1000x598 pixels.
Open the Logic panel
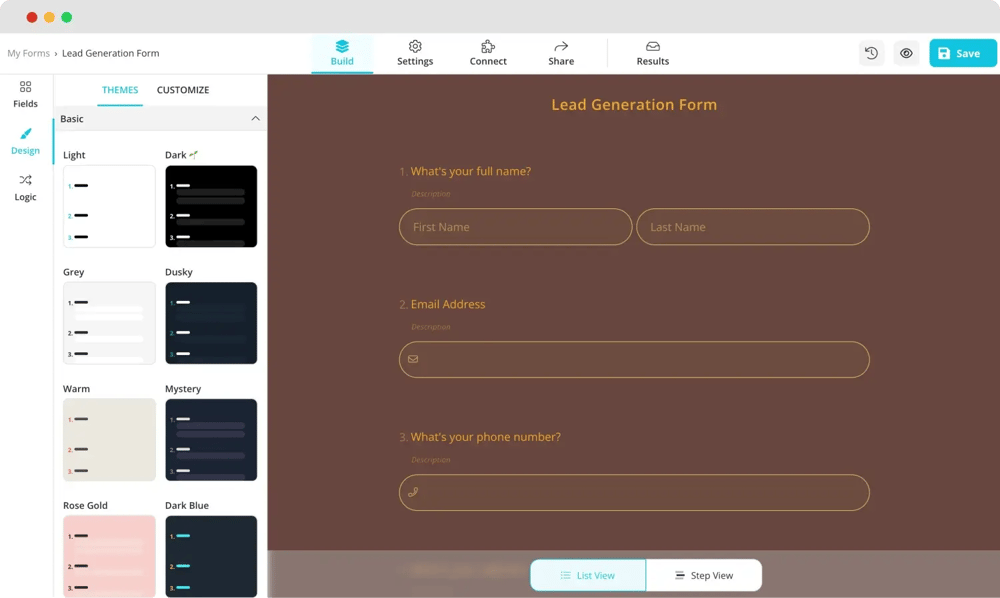[25, 188]
